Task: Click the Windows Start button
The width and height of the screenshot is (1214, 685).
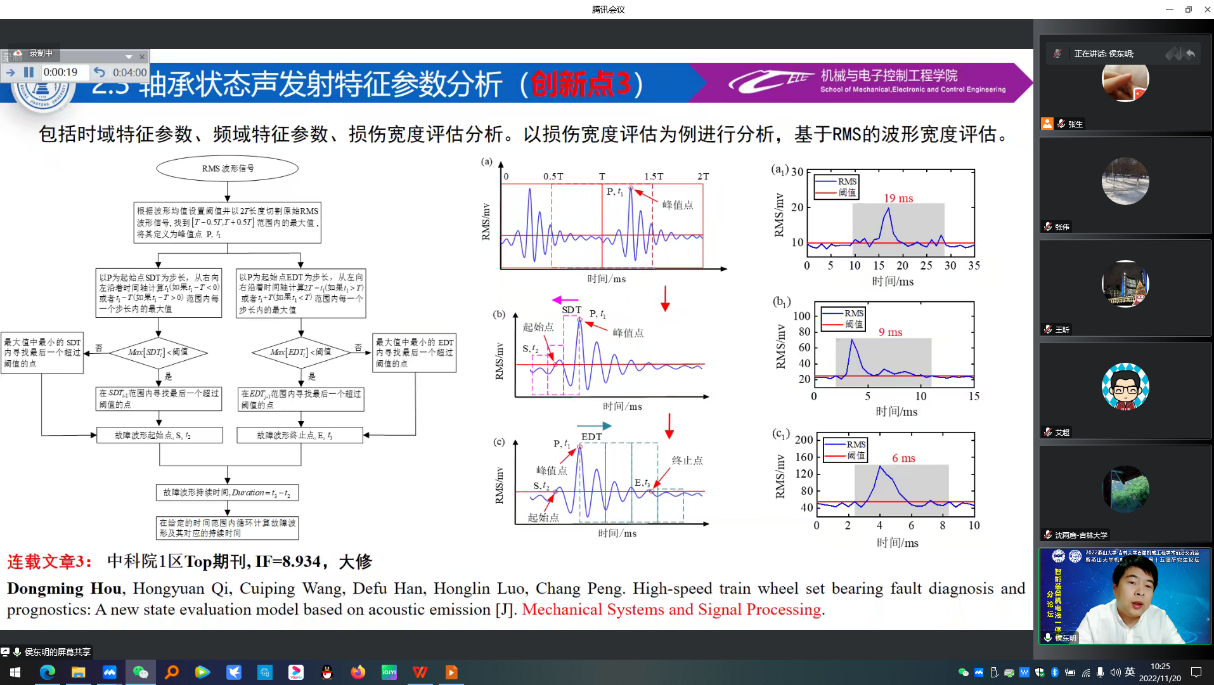Action: coord(15,673)
